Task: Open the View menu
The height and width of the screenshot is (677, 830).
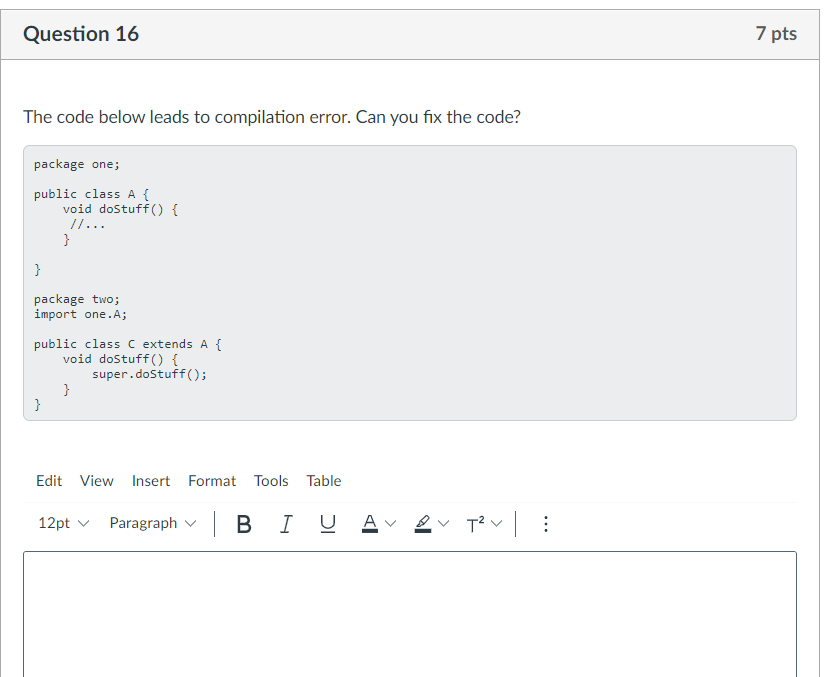Action: coord(96,481)
